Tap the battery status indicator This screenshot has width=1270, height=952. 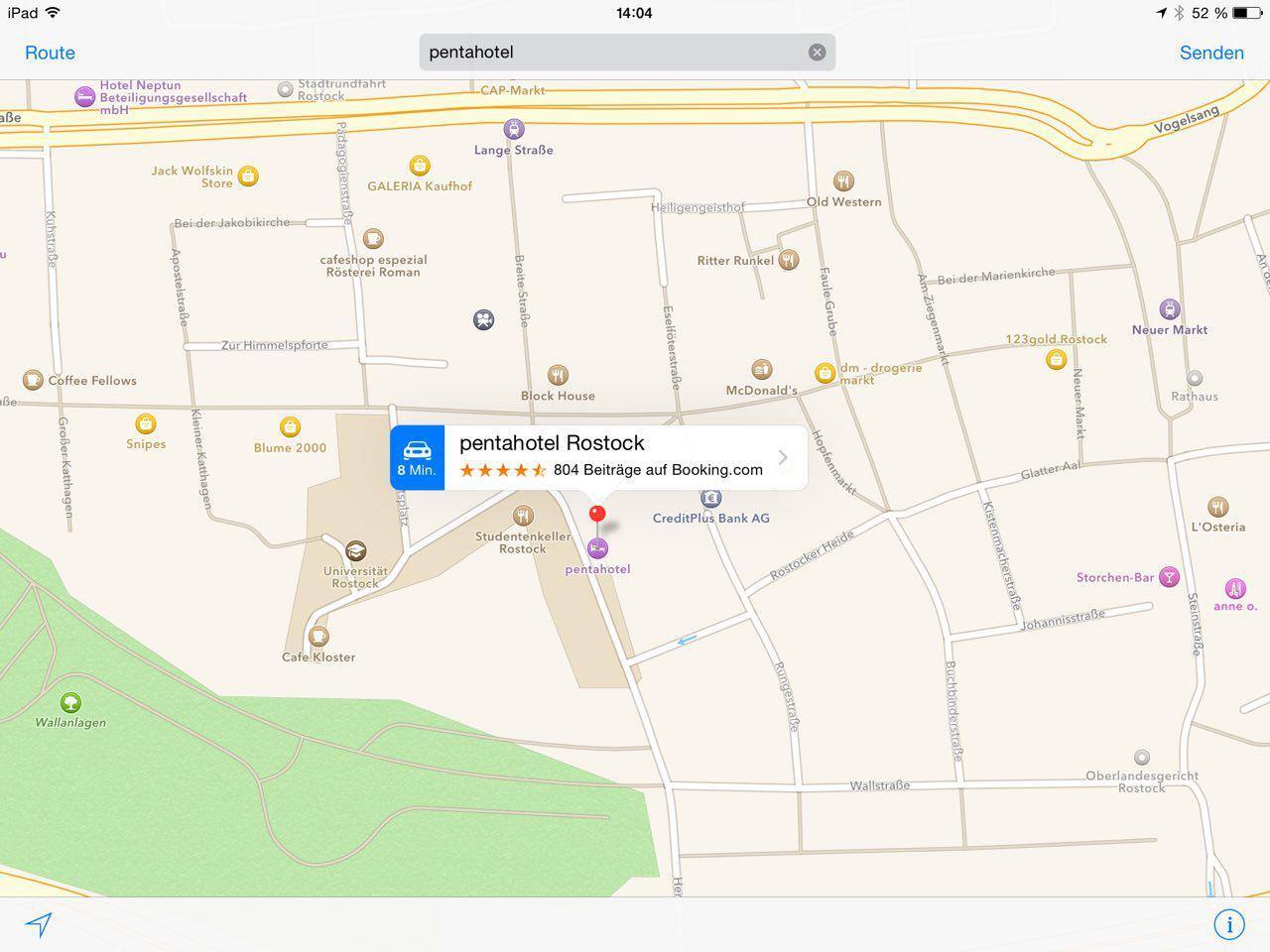coord(1247,13)
